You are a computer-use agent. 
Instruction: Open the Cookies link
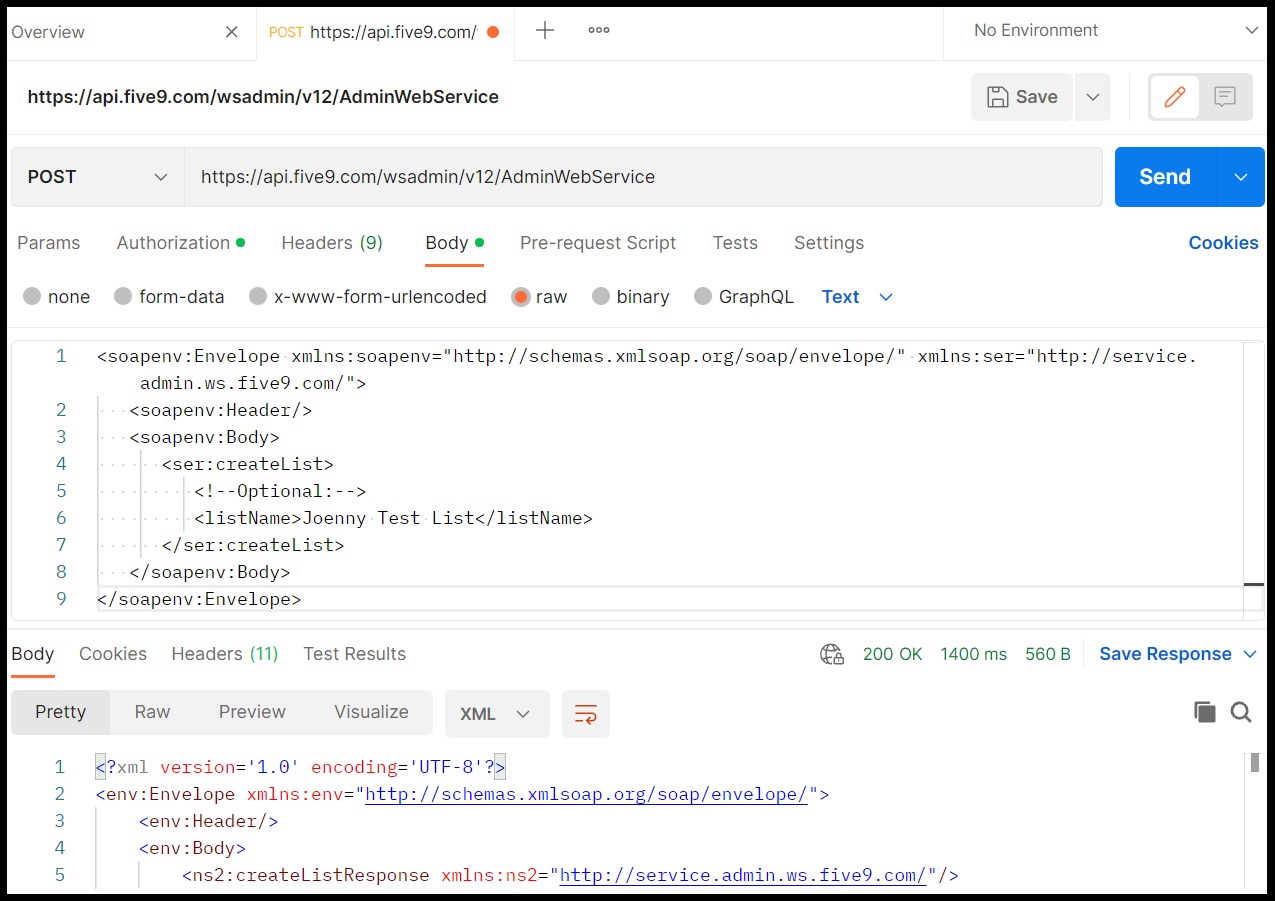coord(1223,243)
